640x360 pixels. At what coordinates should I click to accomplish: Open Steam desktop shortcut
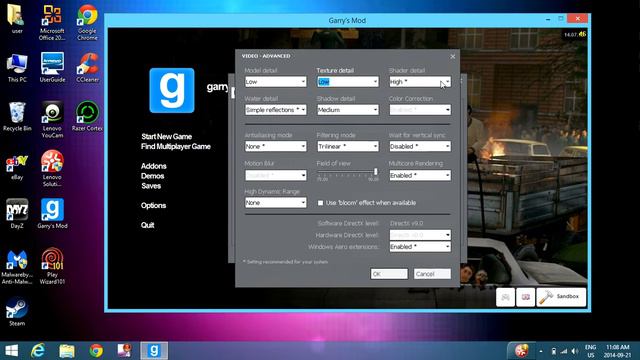[x=17, y=312]
